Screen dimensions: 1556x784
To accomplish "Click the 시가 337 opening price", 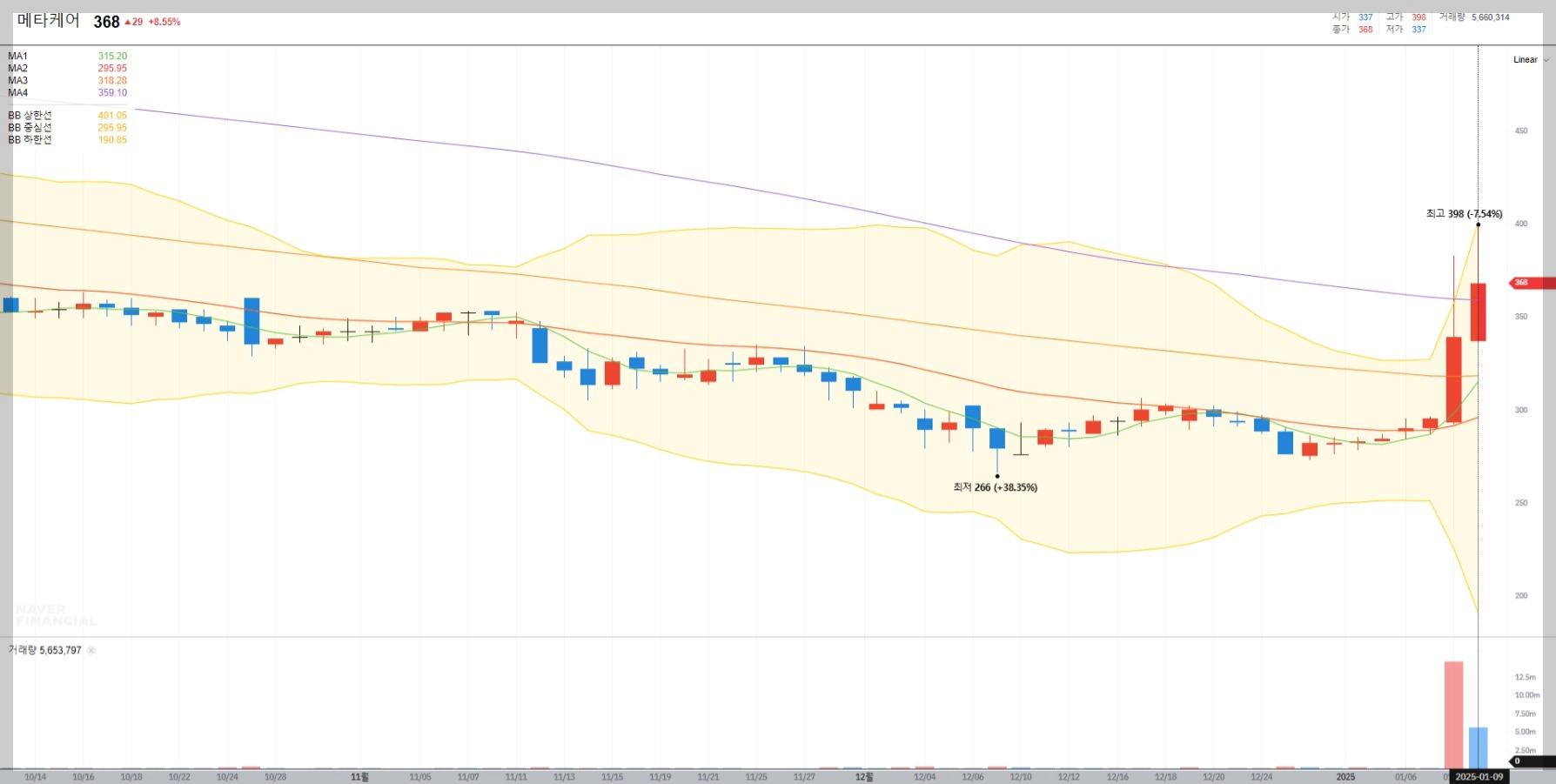I will click(1352, 17).
